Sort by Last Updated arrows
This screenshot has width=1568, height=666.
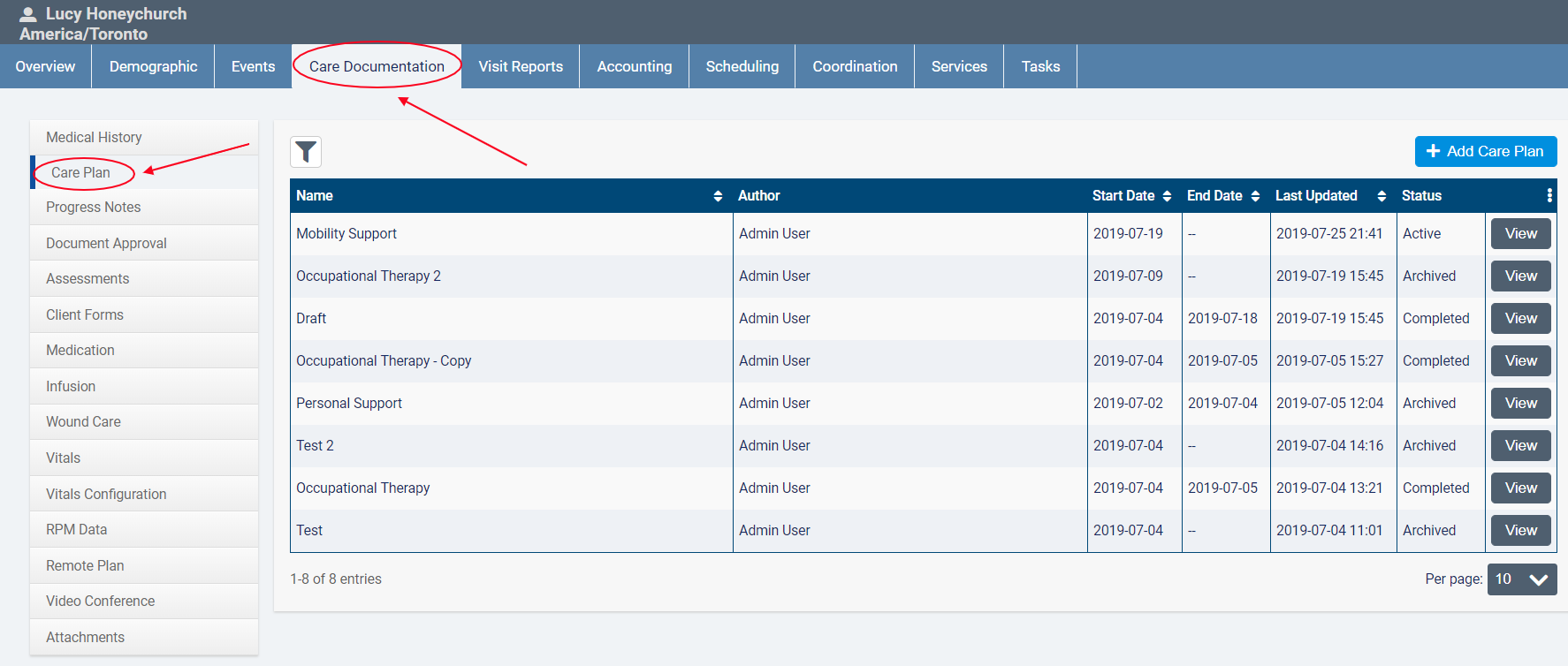tap(1382, 196)
